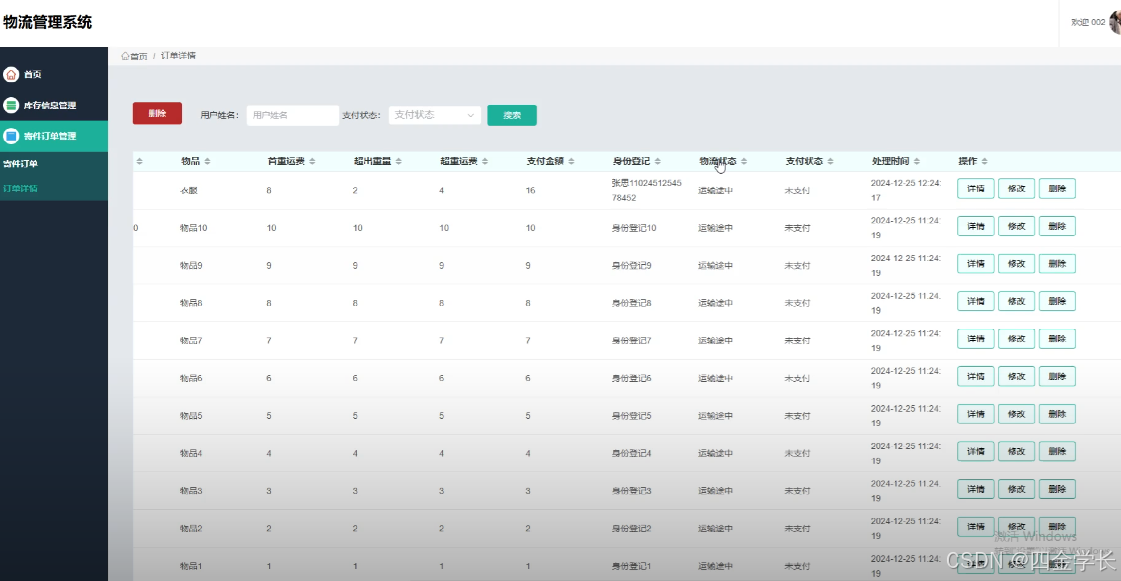Viewport: 1121px width, 581px height.
Task: Sort by 操作 column arrows
Action: (x=984, y=162)
